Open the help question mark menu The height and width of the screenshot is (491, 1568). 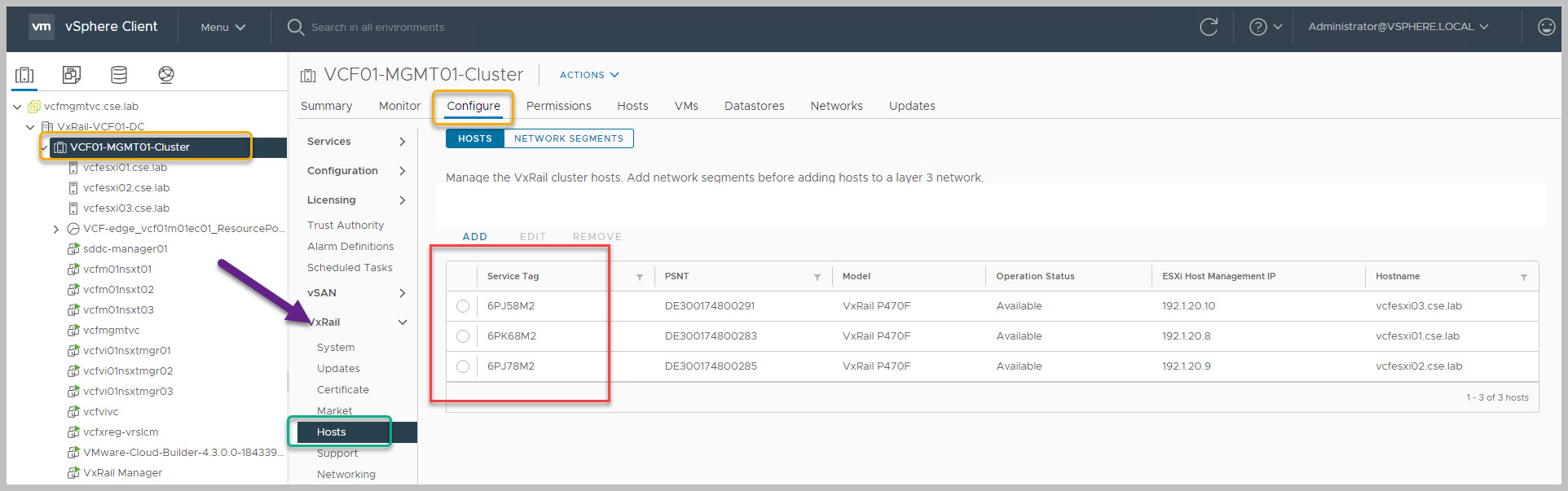pyautogui.click(x=1265, y=27)
